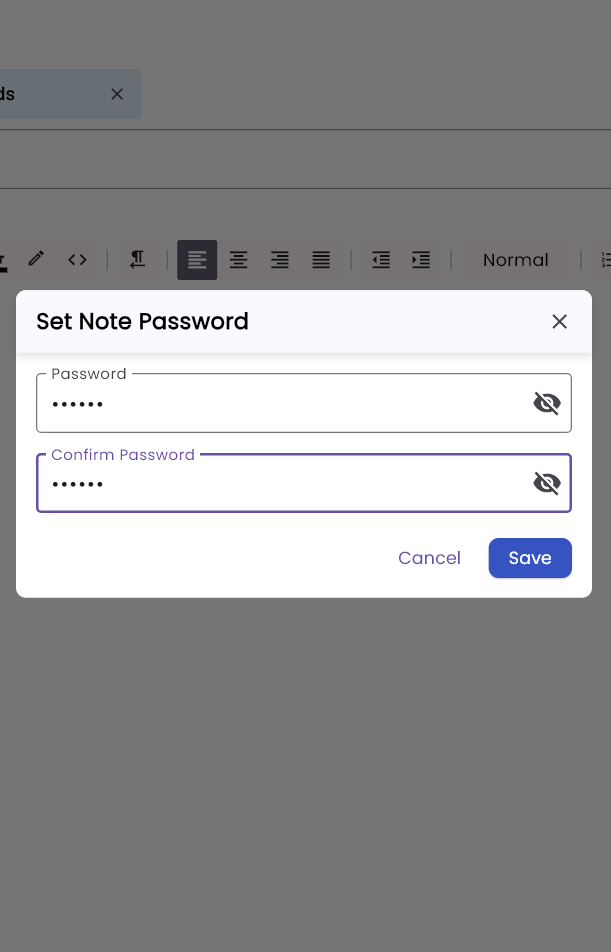Save the note password
Screen dimensions: 611x952
tap(530, 558)
